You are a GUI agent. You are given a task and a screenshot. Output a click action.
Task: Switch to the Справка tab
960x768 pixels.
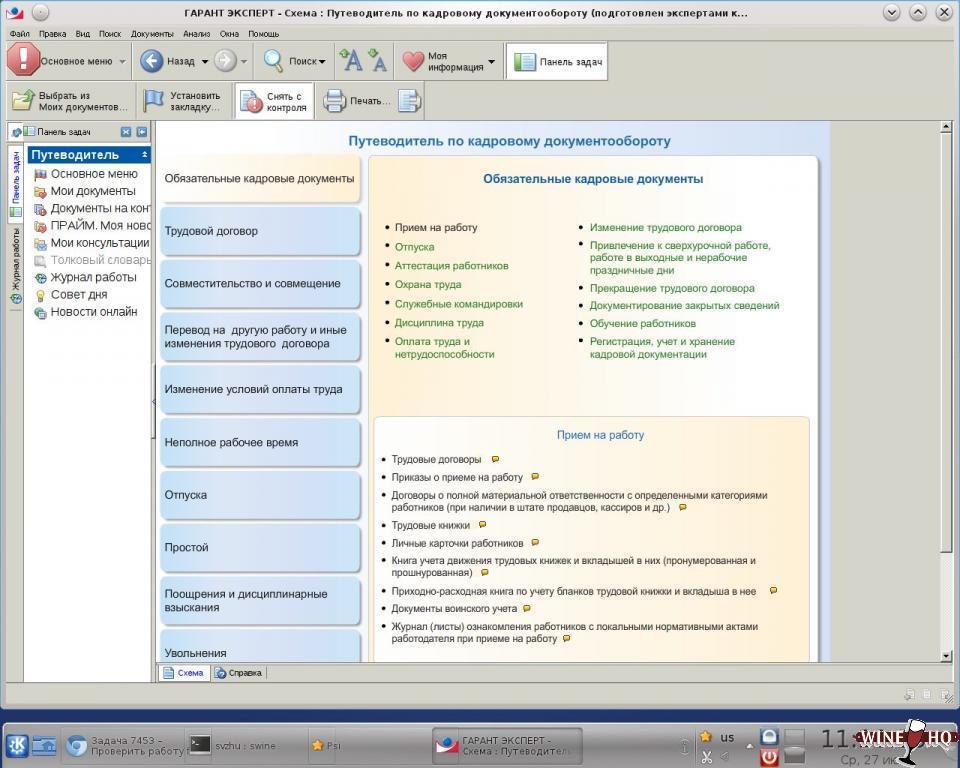[238, 673]
